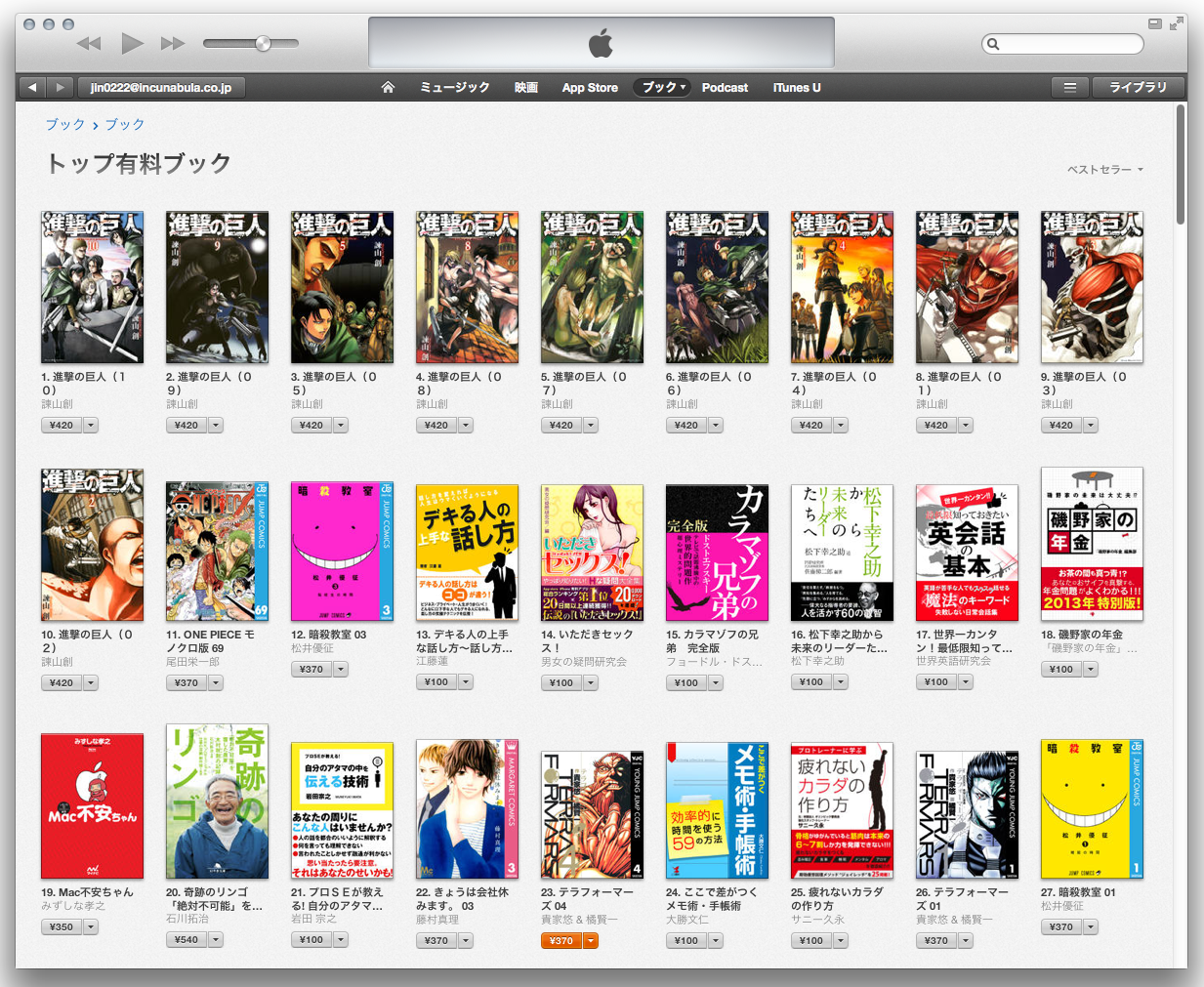Click orange ¥370 button for テラフォーマーズ 04
The height and width of the screenshot is (987, 1204).
pyautogui.click(x=561, y=941)
